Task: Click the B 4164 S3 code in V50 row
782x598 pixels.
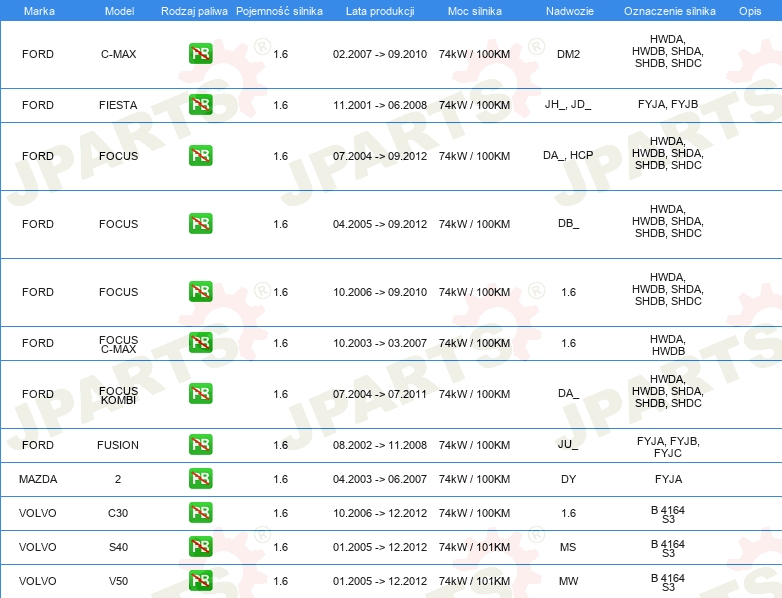Action: [x=668, y=582]
